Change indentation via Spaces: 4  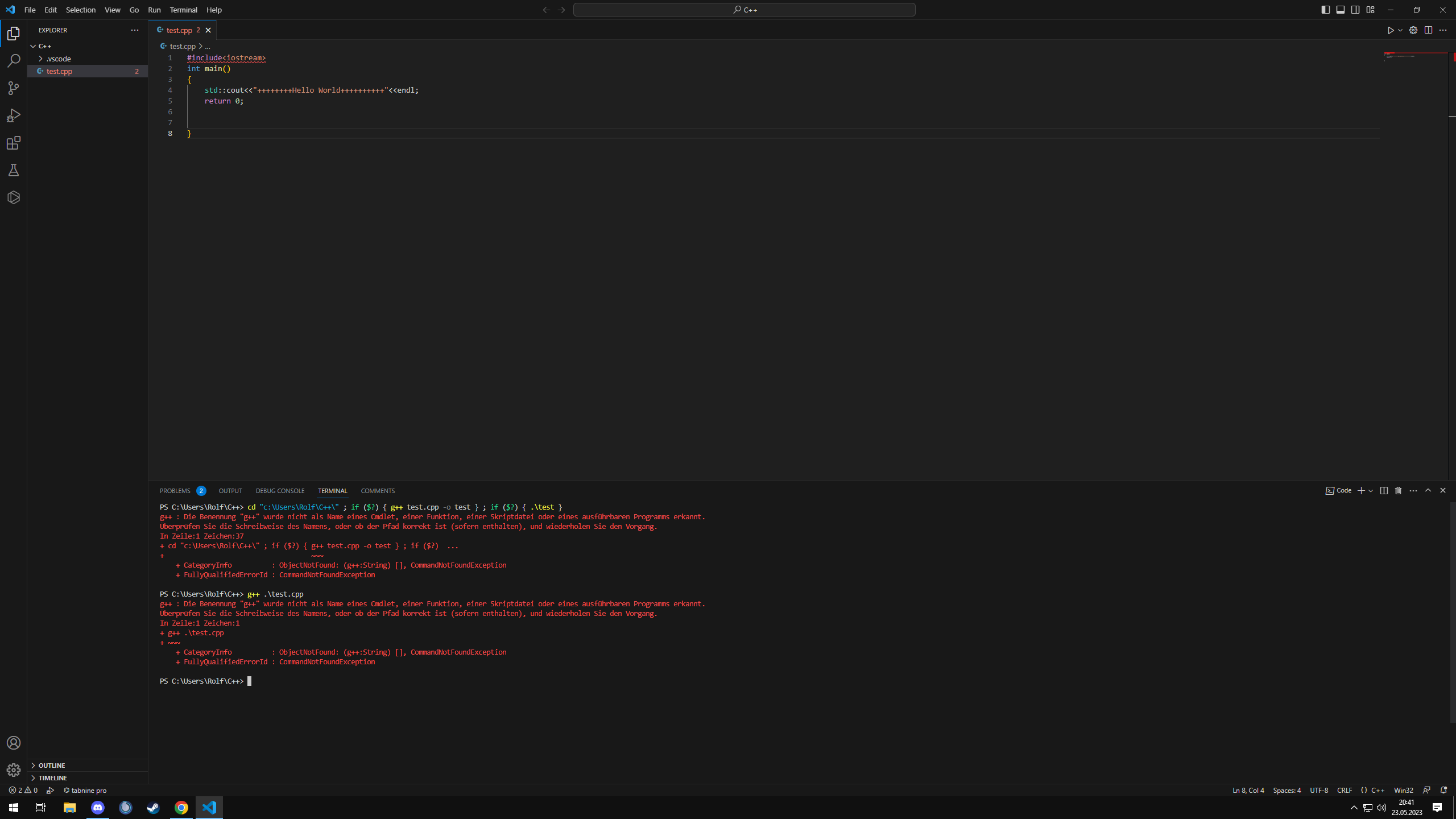[x=1287, y=790]
